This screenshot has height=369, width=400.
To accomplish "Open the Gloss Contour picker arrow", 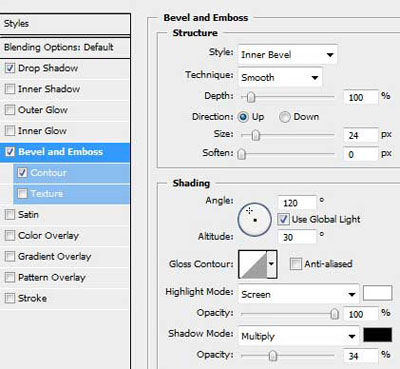I will pyautogui.click(x=272, y=264).
